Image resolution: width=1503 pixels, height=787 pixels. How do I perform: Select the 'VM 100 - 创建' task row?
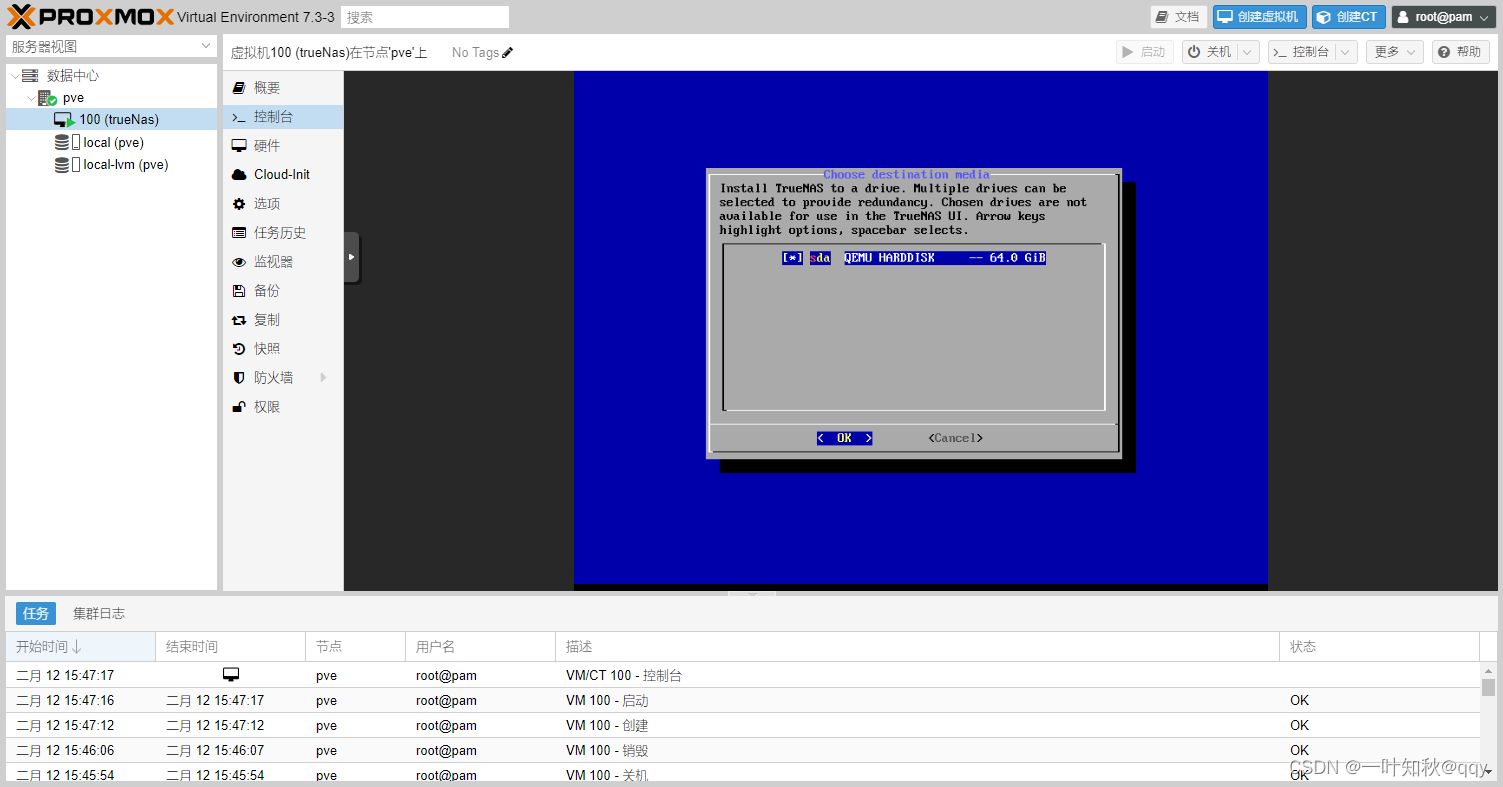(743, 725)
